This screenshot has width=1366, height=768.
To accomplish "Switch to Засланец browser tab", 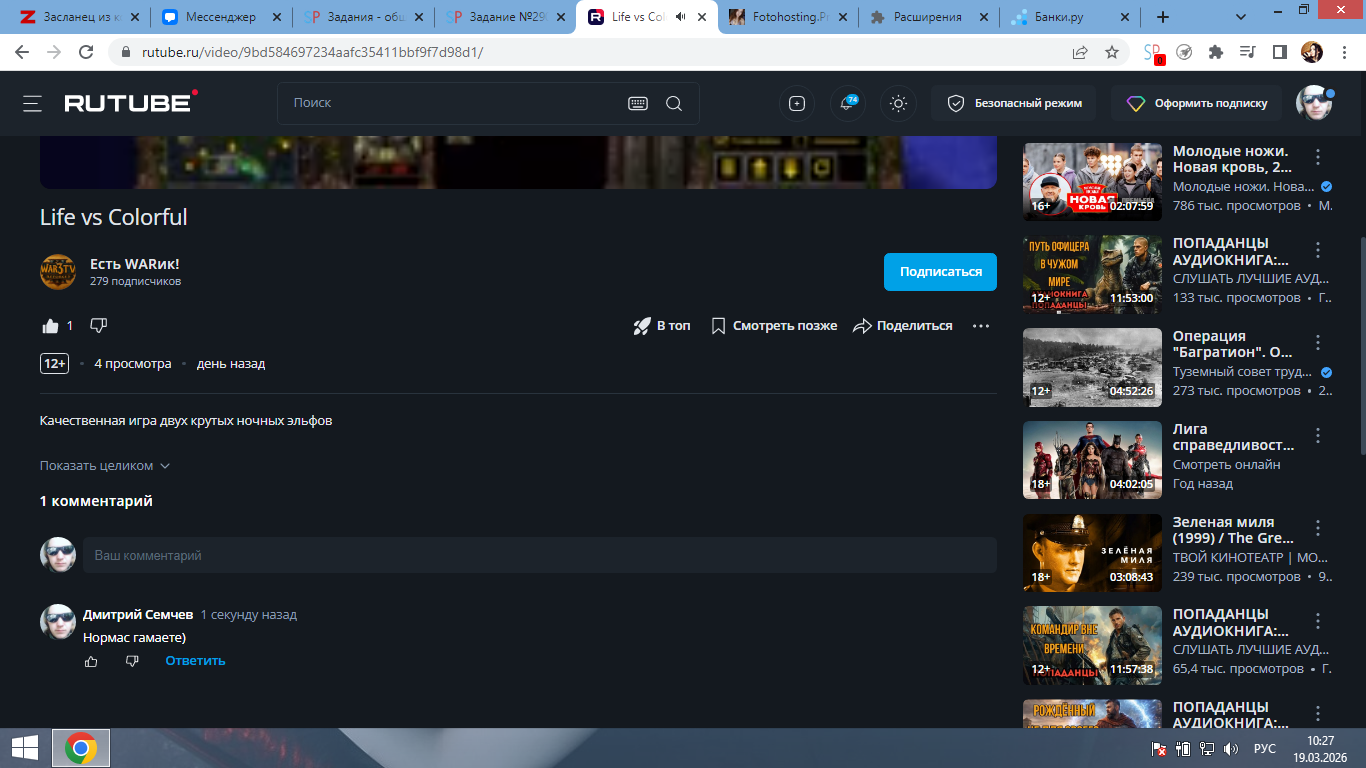I will tap(78, 17).
